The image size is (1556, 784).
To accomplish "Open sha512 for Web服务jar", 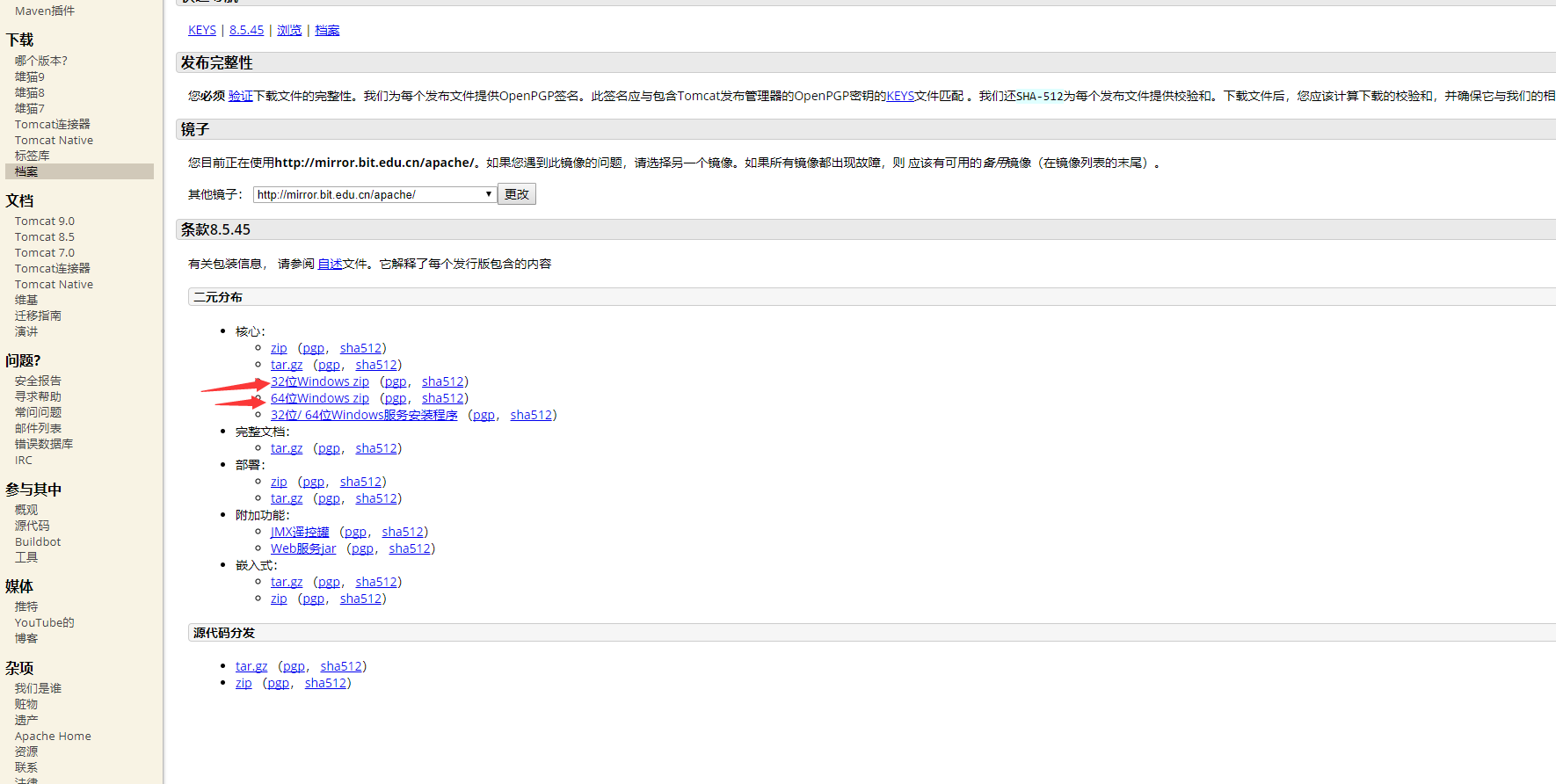I will (410, 548).
